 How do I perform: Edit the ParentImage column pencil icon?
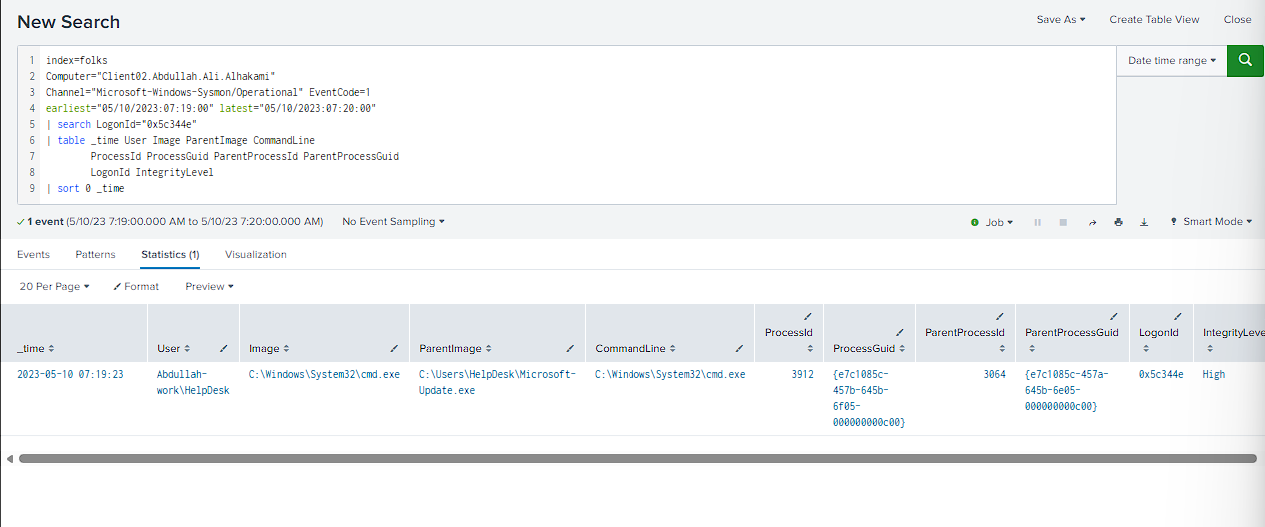point(570,349)
